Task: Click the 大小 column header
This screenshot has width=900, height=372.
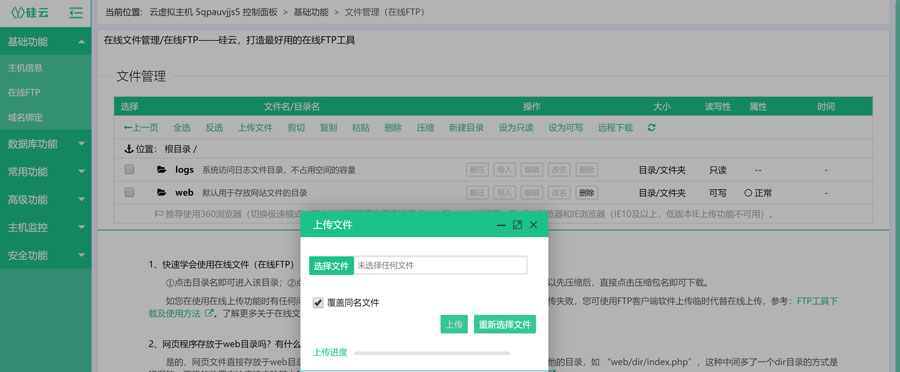Action: tap(661, 107)
